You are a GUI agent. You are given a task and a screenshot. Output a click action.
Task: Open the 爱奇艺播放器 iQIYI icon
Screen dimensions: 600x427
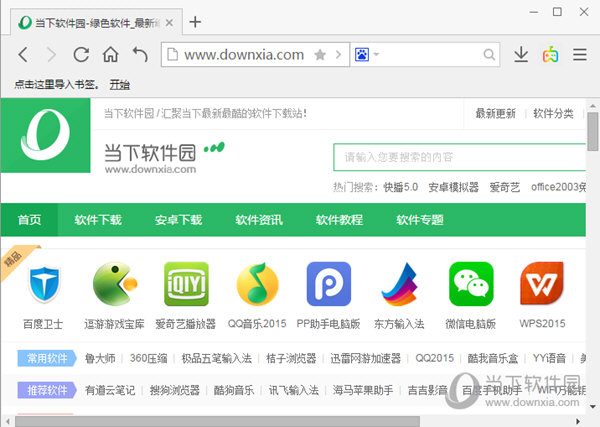pyautogui.click(x=186, y=284)
